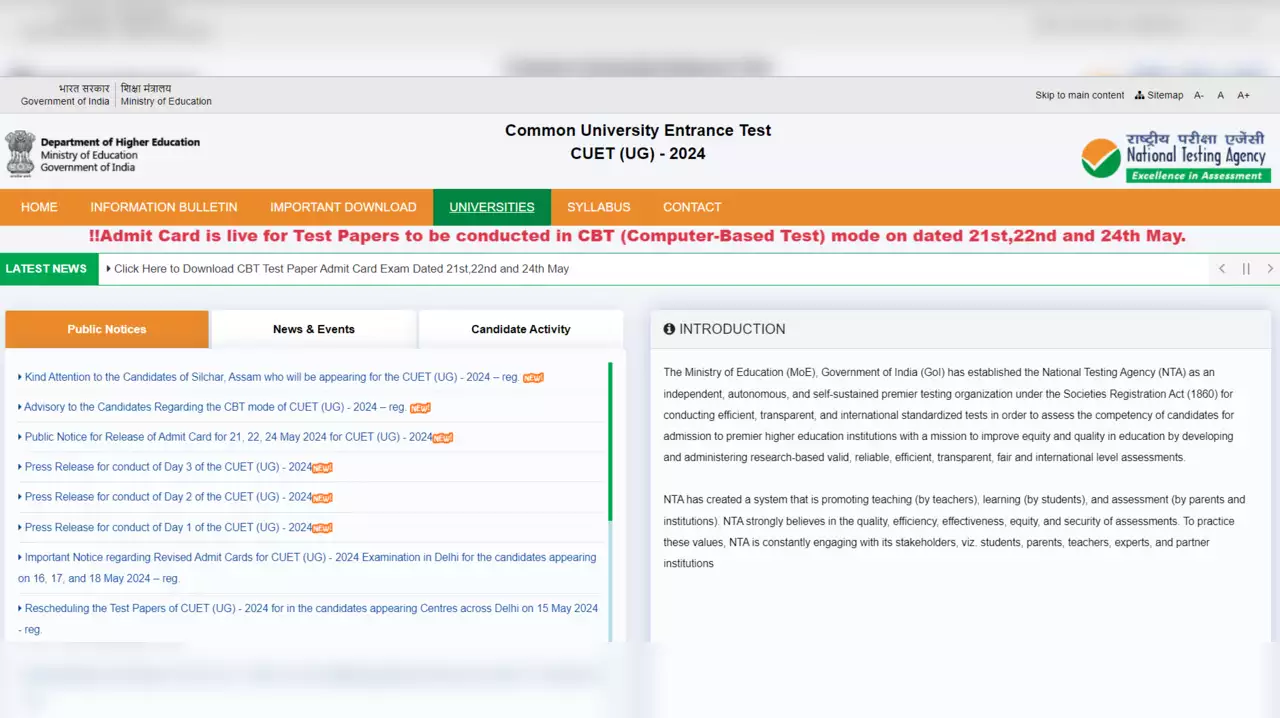Open IMPORTANT DOWNLOAD menu

point(343,207)
